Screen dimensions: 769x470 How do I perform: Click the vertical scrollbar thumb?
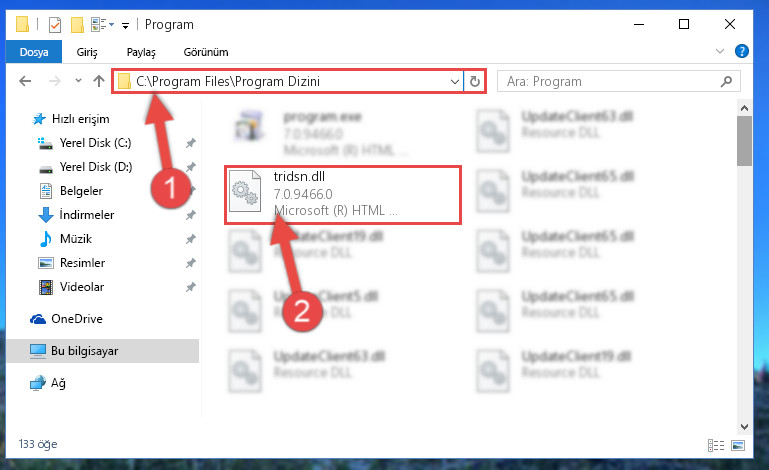pos(744,141)
